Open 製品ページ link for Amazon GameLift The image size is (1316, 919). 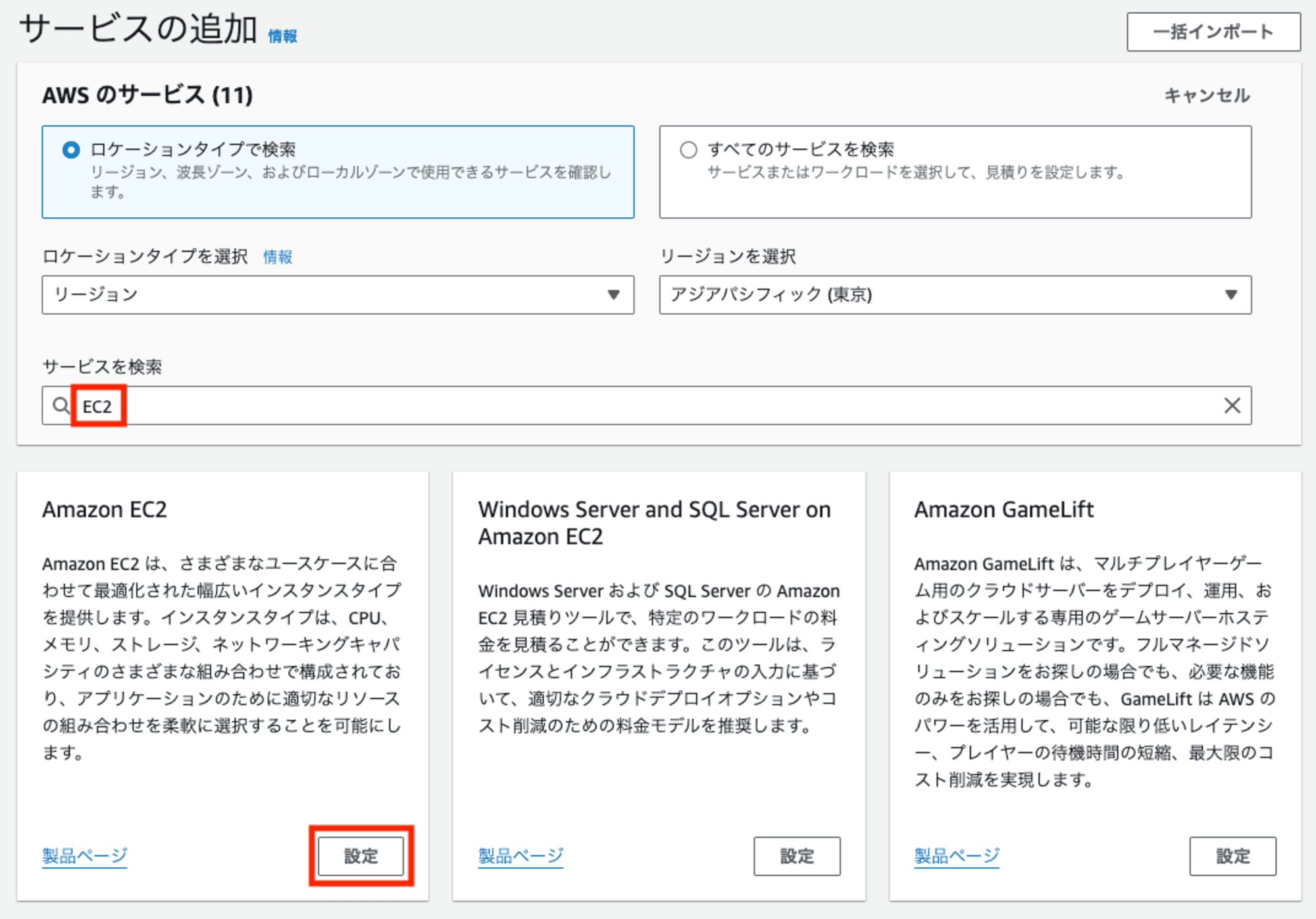pyautogui.click(x=957, y=856)
